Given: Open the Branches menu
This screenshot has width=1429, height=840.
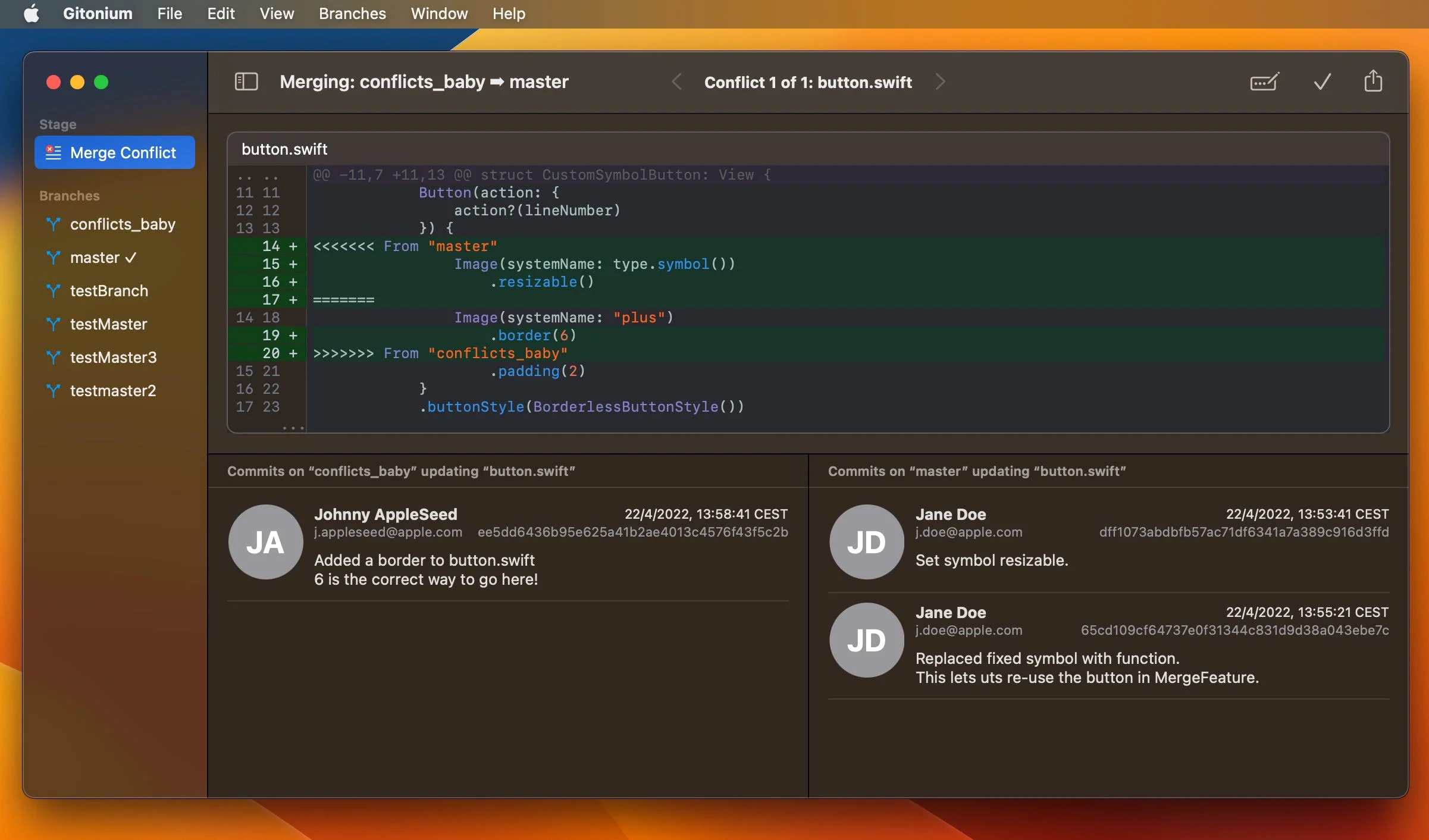Looking at the screenshot, I should click(x=352, y=14).
